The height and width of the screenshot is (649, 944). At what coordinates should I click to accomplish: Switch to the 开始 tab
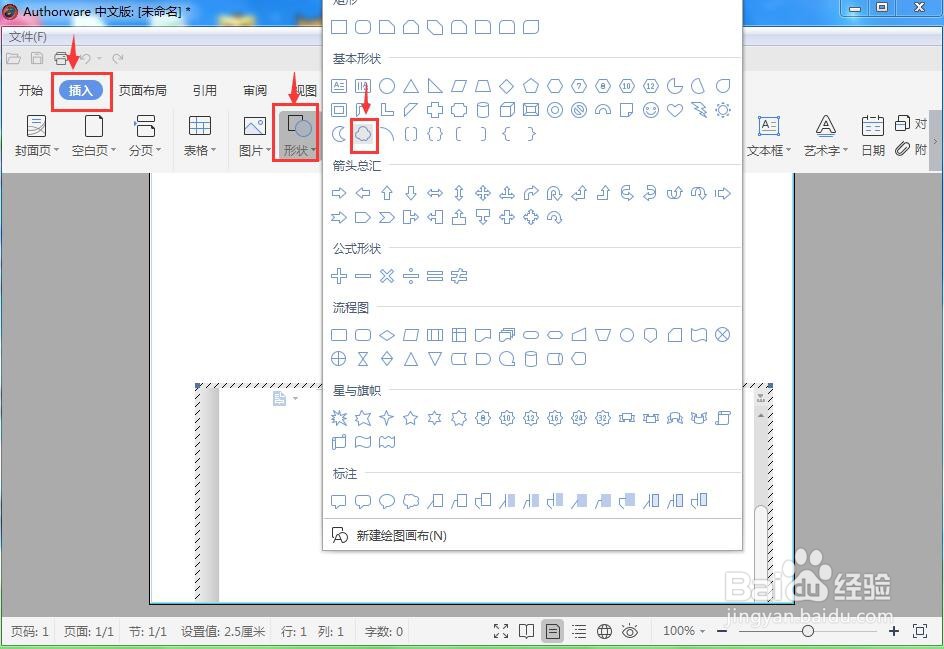click(31, 90)
